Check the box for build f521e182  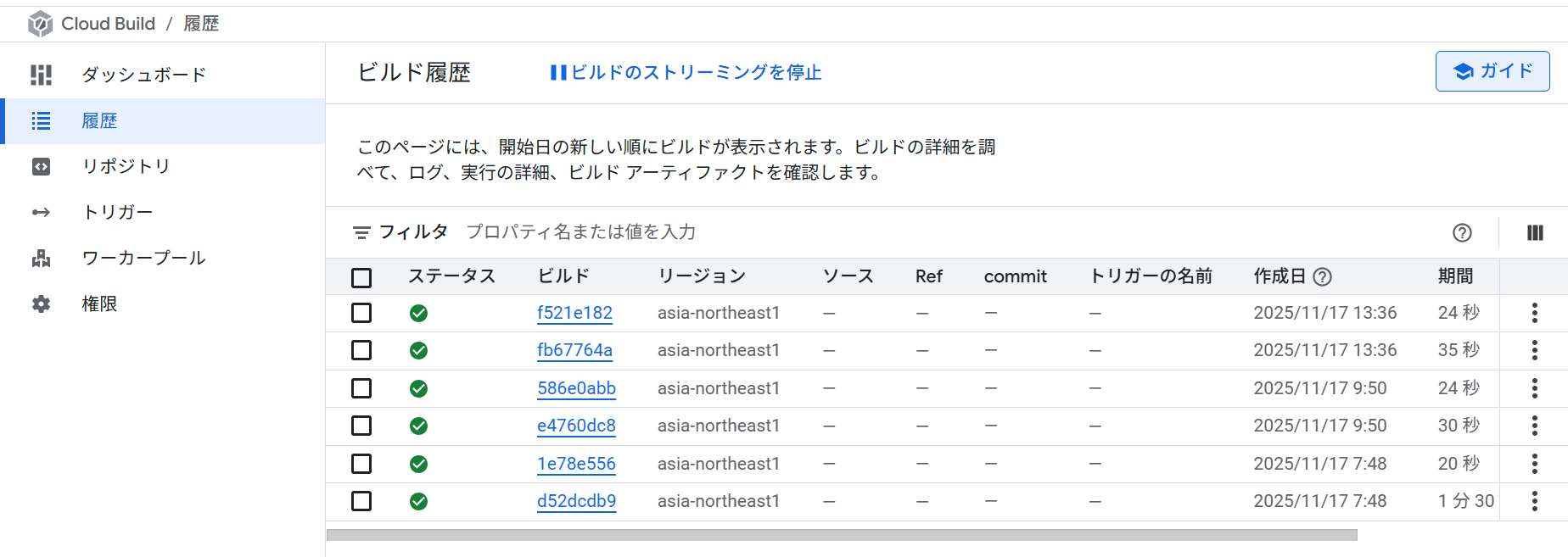pyautogui.click(x=361, y=313)
